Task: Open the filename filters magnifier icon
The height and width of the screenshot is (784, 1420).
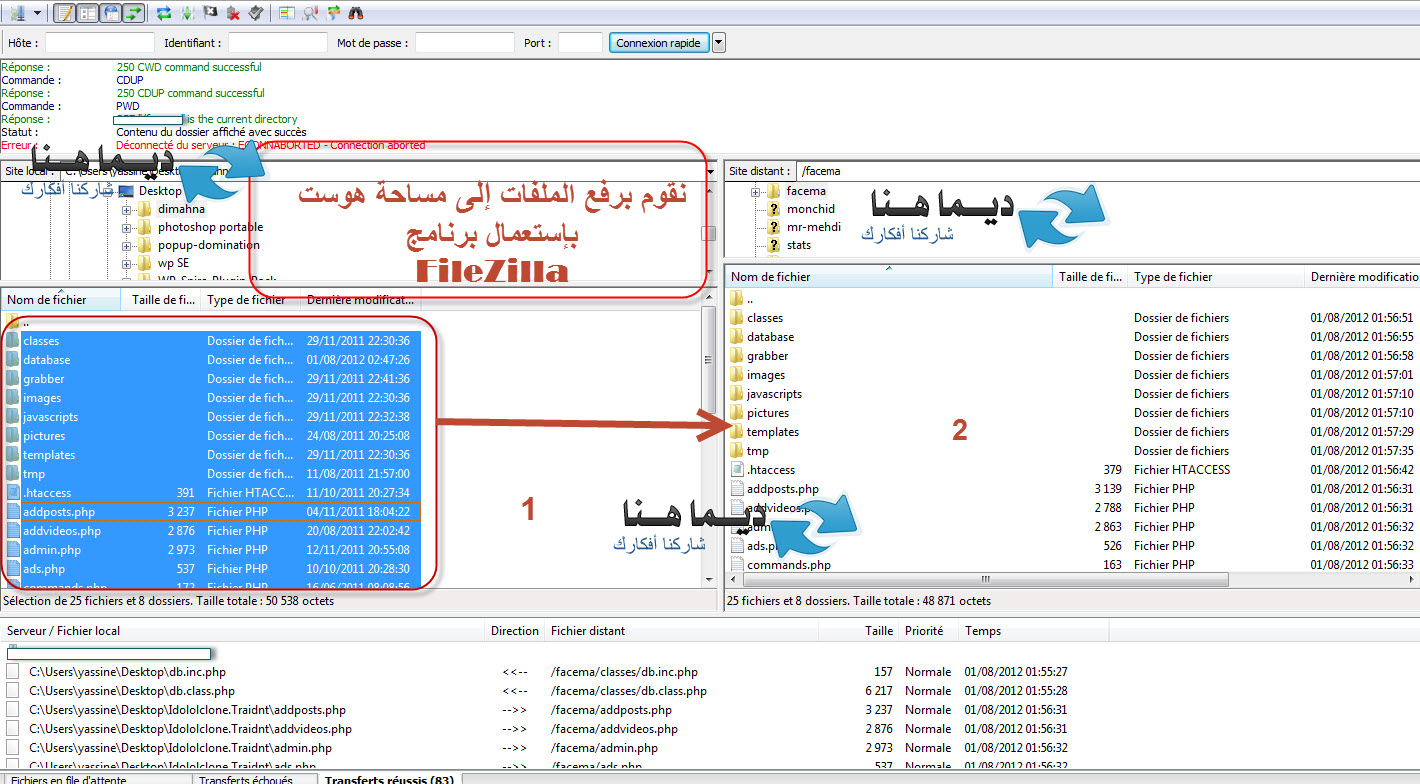Action: (310, 12)
